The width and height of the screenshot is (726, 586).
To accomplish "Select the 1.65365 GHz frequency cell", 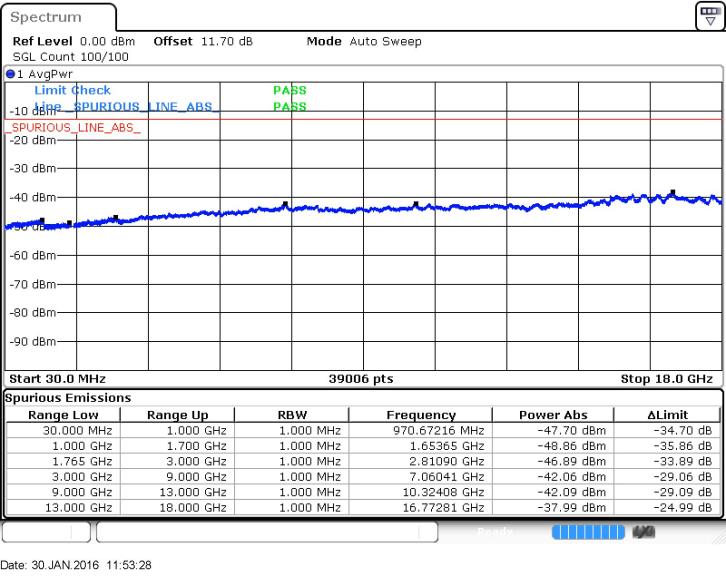I will [x=421, y=446].
